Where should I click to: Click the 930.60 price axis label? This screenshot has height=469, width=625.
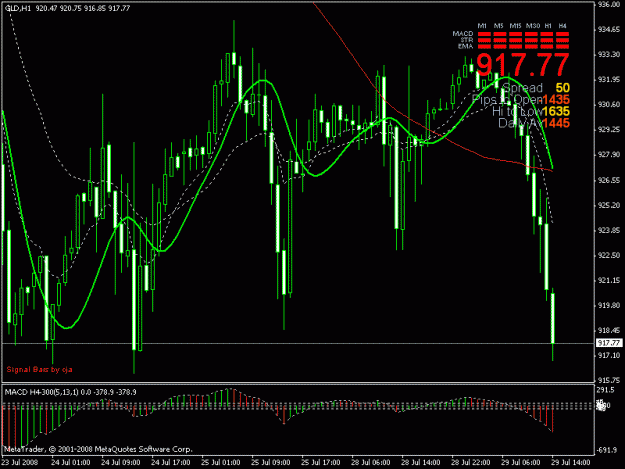pos(609,104)
